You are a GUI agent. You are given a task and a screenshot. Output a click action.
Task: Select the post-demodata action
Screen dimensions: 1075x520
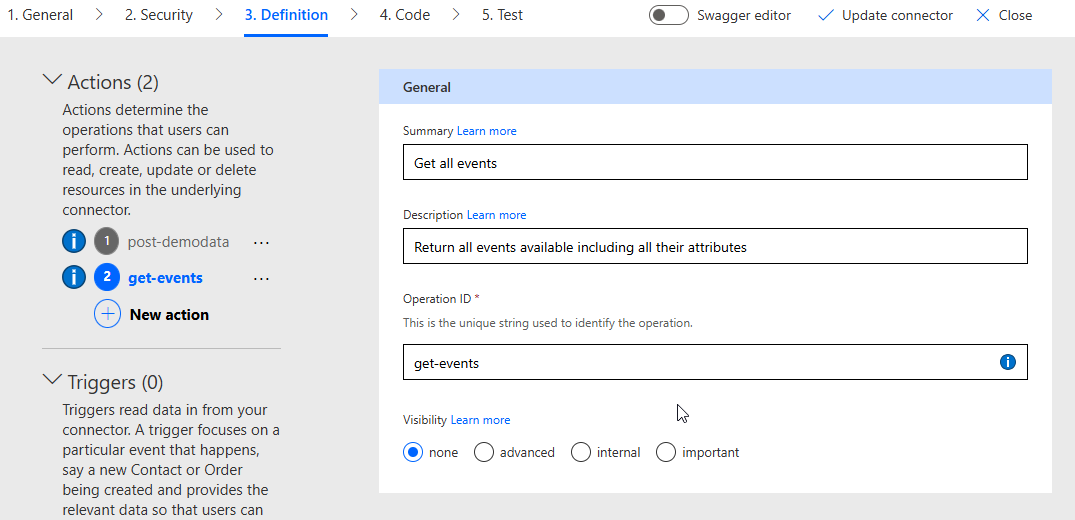tap(178, 241)
